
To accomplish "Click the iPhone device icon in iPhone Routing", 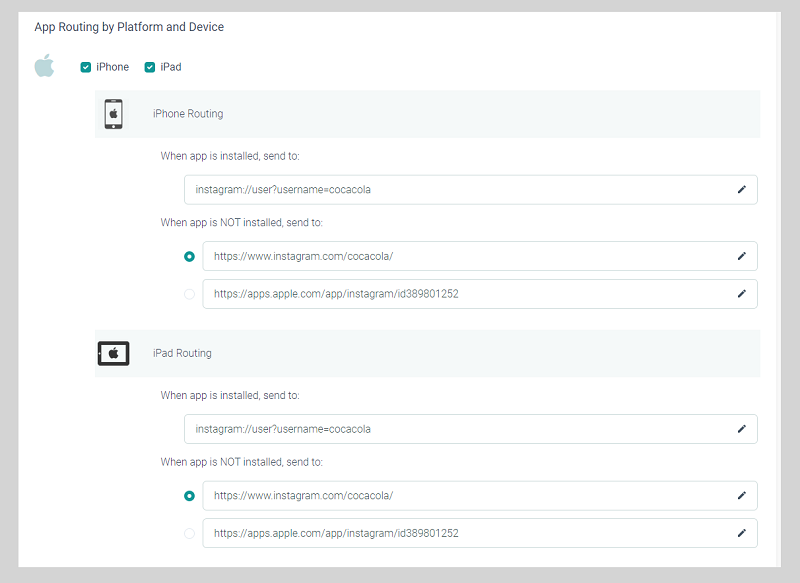I will [x=113, y=114].
